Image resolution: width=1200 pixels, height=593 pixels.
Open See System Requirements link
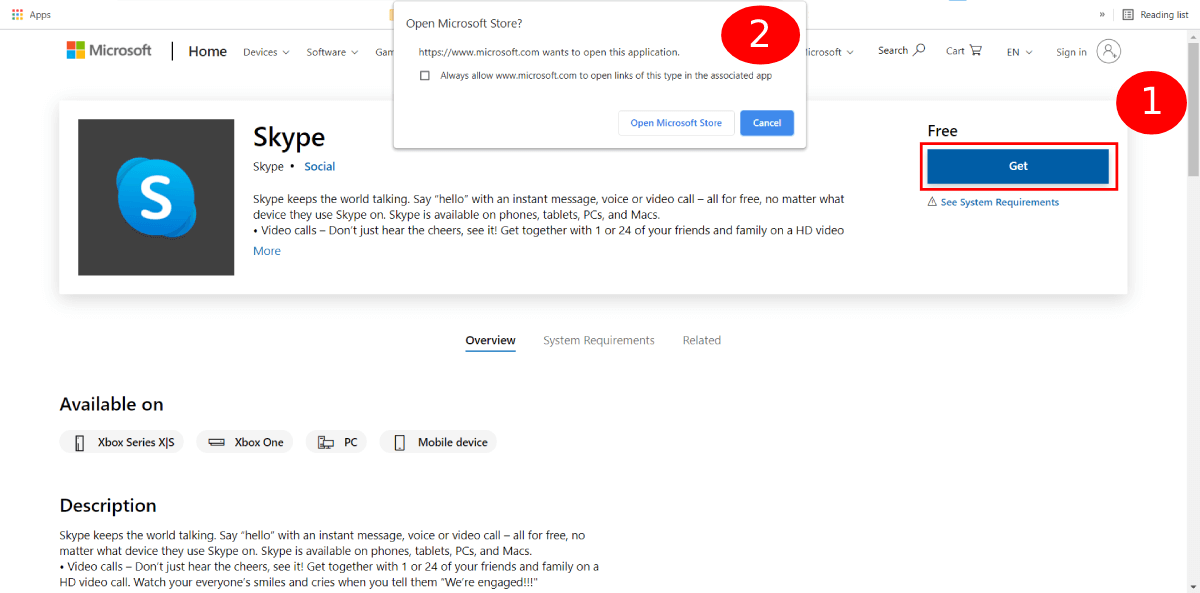pos(993,202)
